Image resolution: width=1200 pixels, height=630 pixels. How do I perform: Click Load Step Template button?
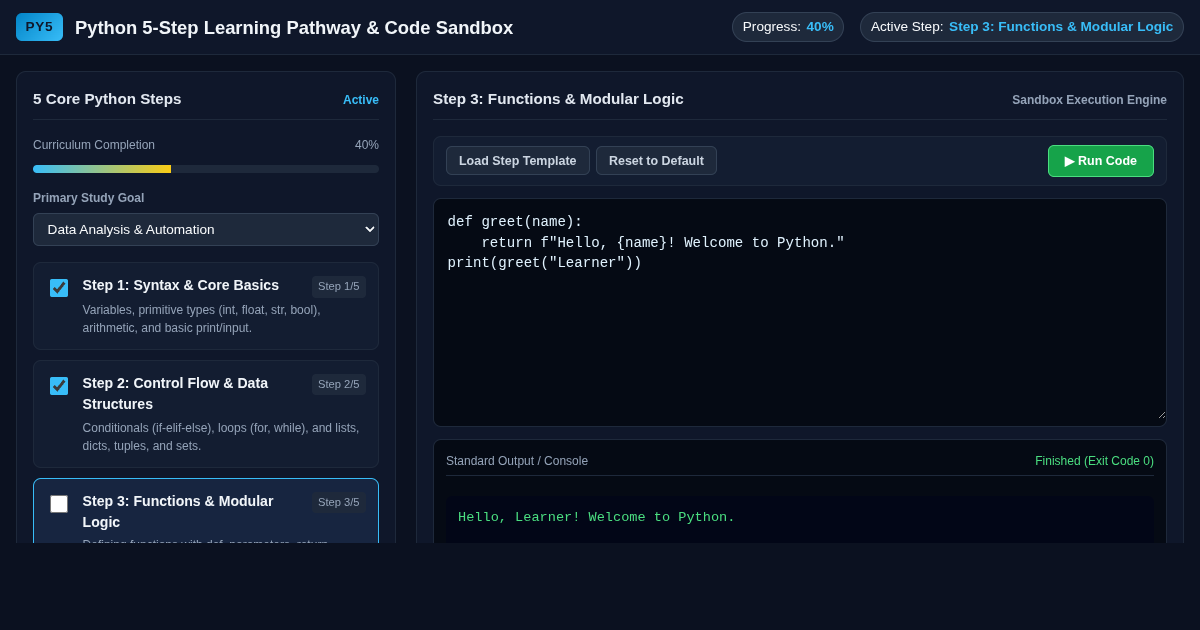tap(518, 161)
